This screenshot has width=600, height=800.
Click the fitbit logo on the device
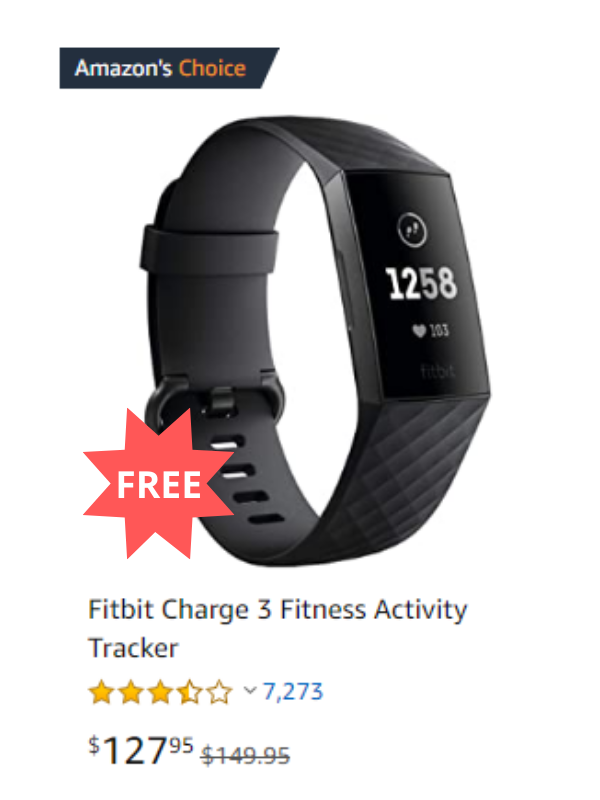click(437, 371)
